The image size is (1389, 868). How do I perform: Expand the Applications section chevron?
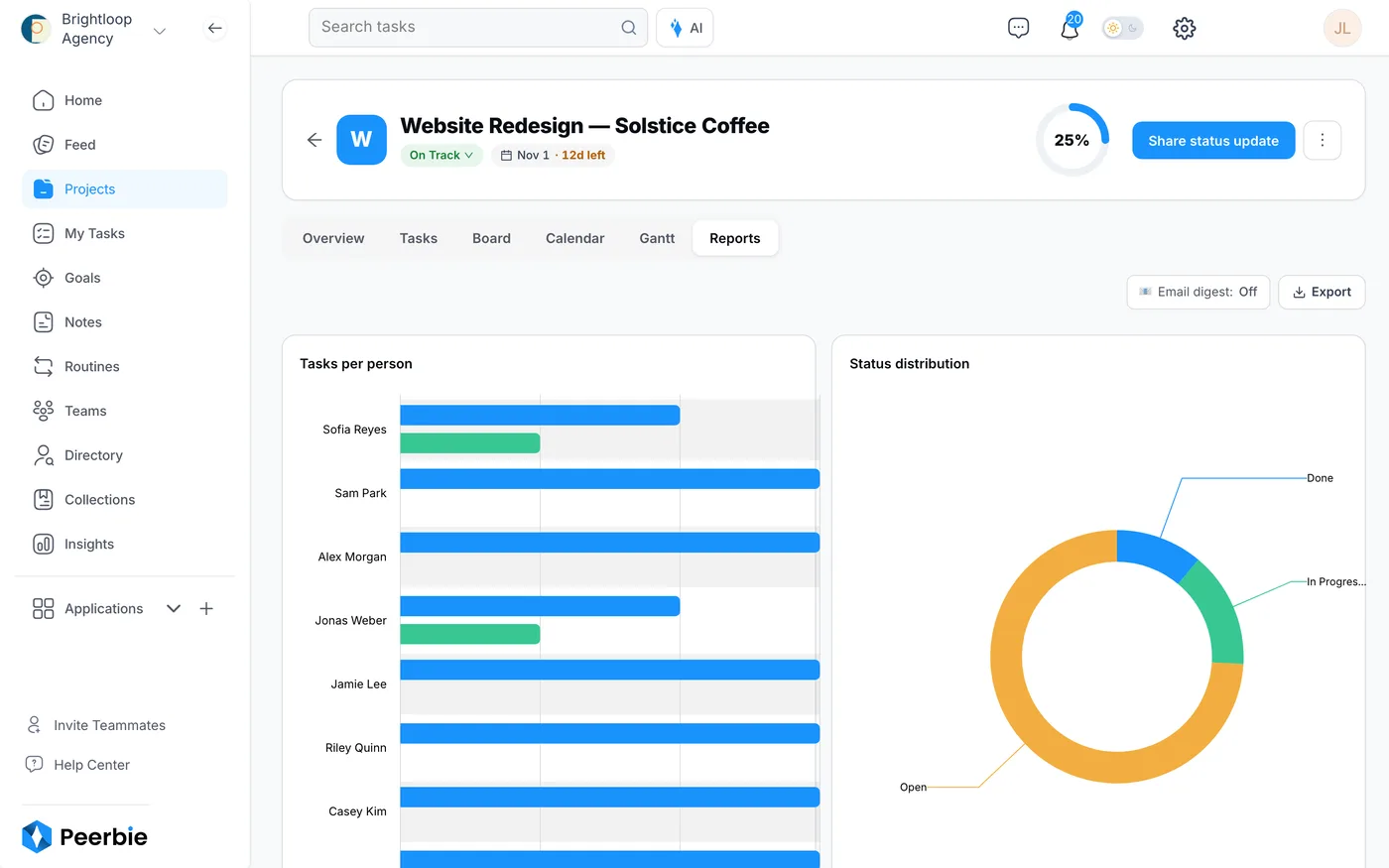click(174, 609)
